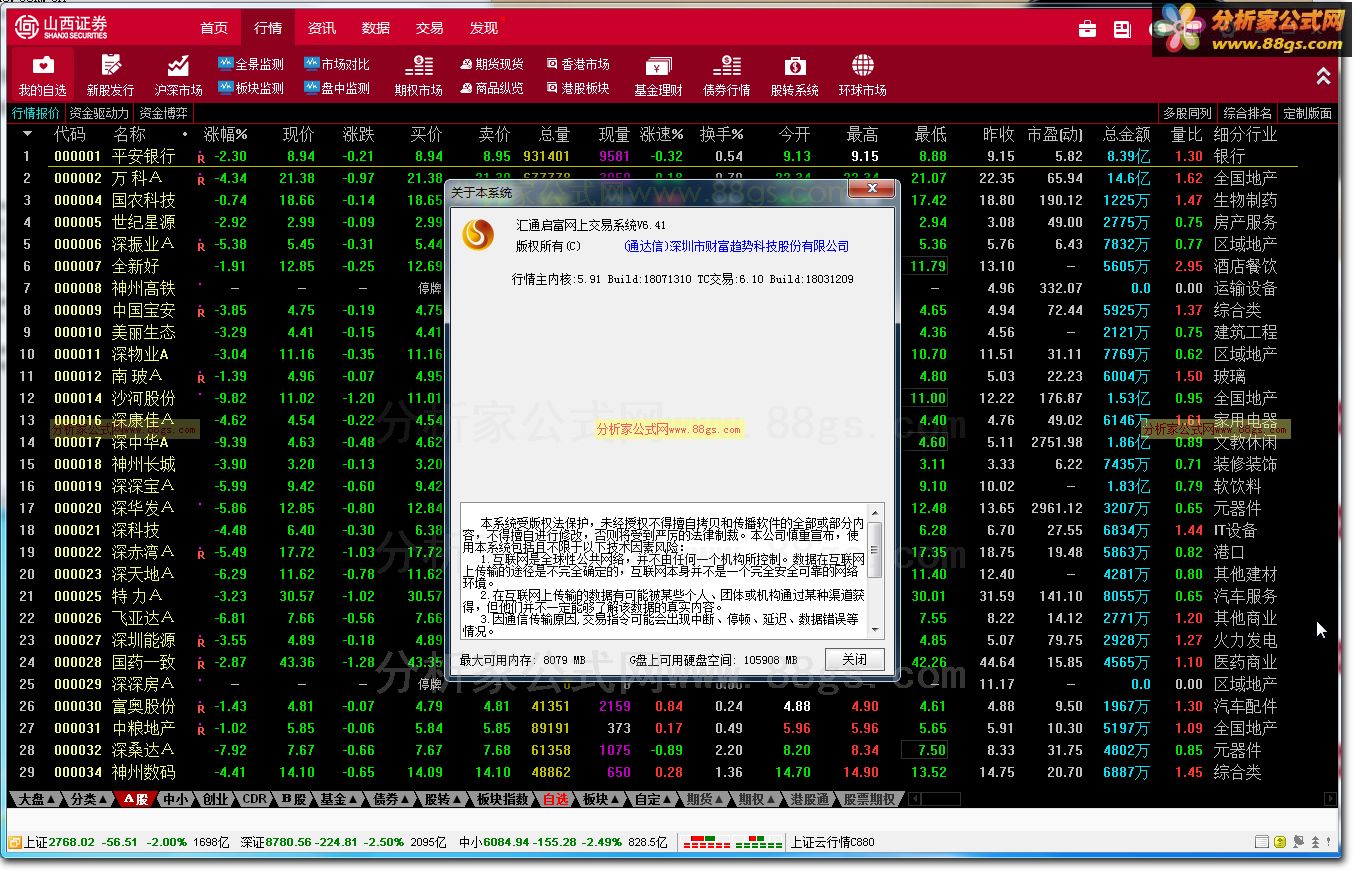This screenshot has width=1354, height=871.
Task: Open 我的自选 watchlist icon
Action: point(43,76)
